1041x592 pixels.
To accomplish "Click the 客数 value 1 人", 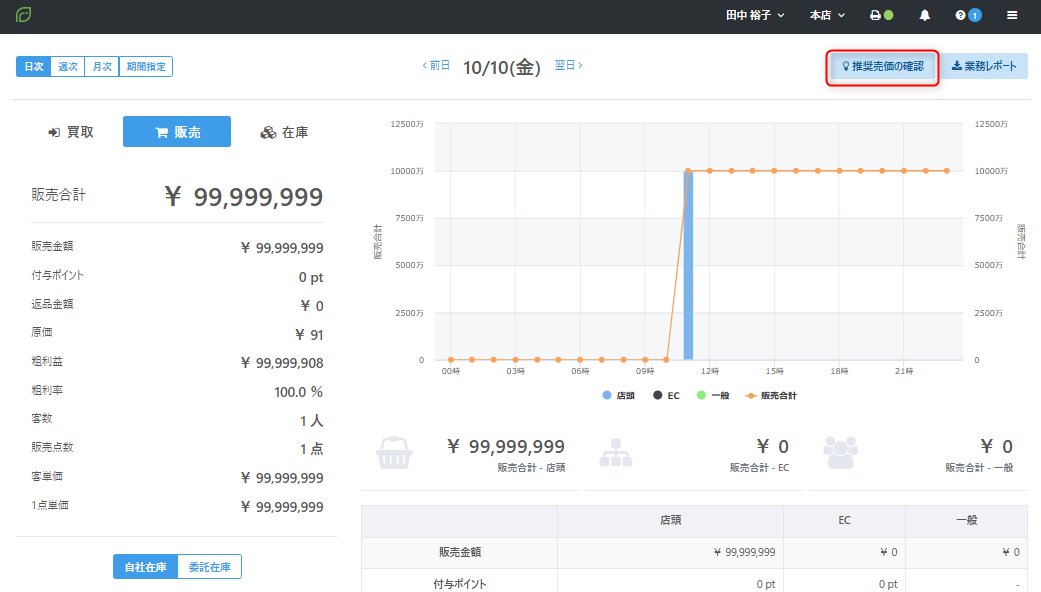I will point(311,421).
